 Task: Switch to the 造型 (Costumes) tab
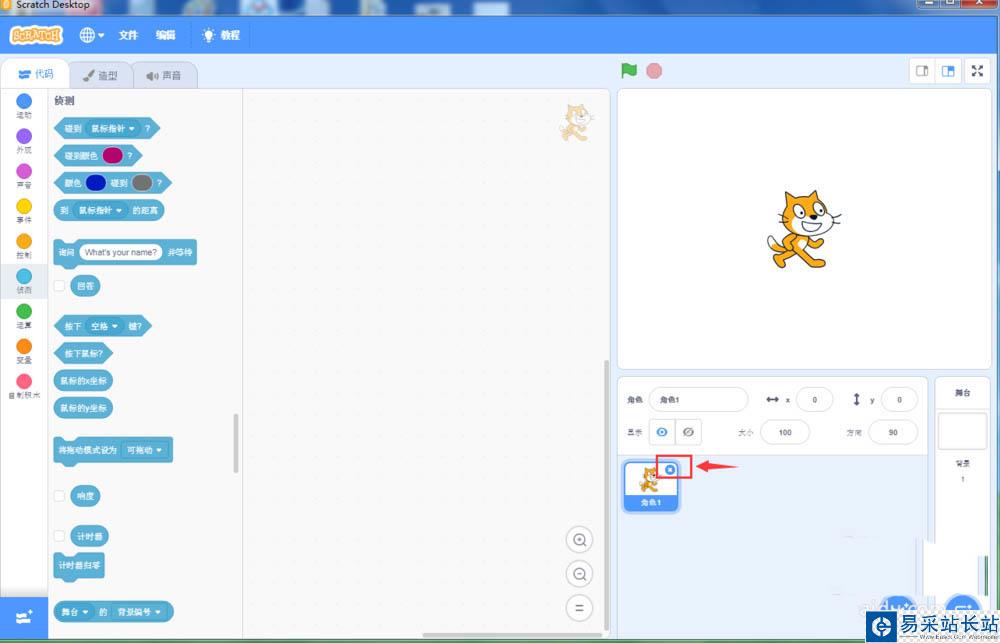point(100,75)
